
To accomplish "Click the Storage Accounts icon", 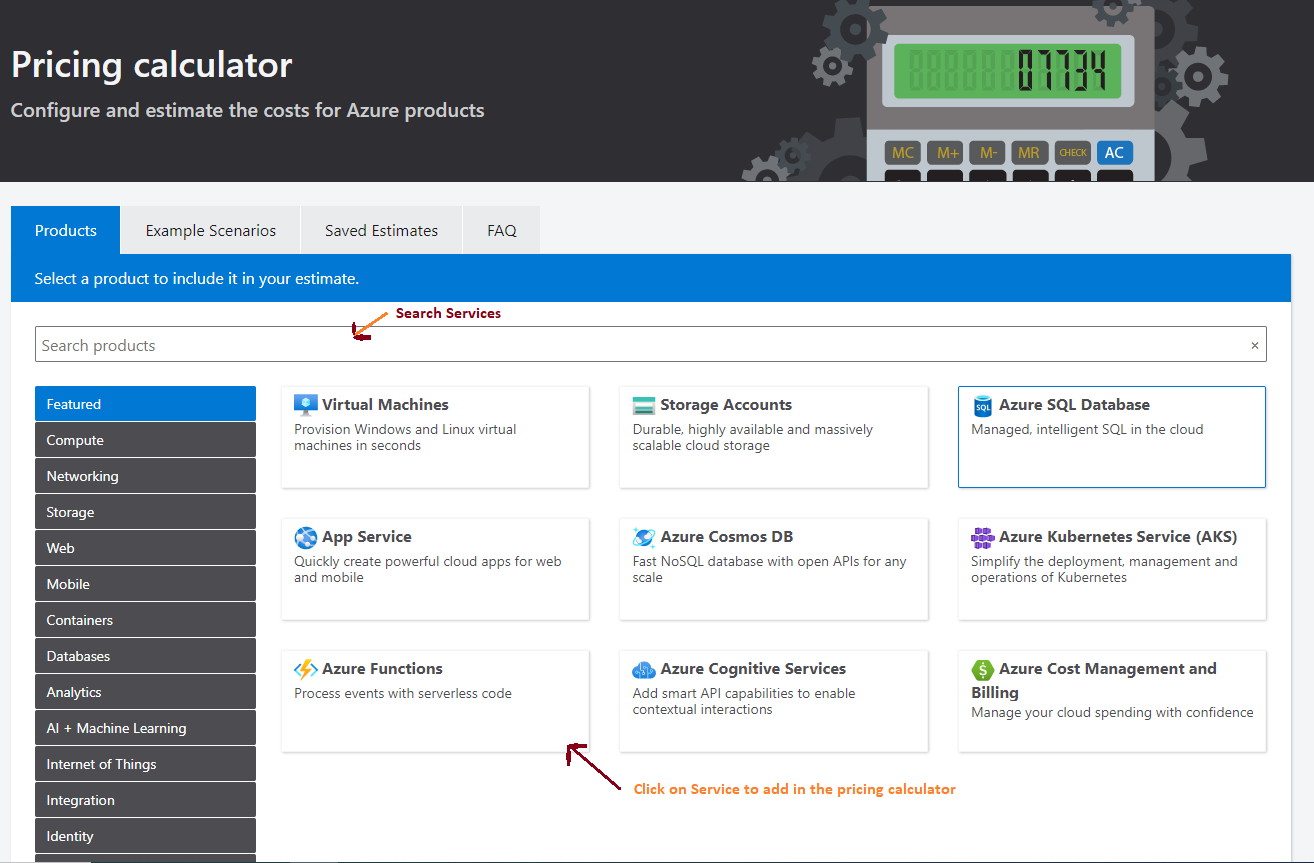I will (644, 405).
